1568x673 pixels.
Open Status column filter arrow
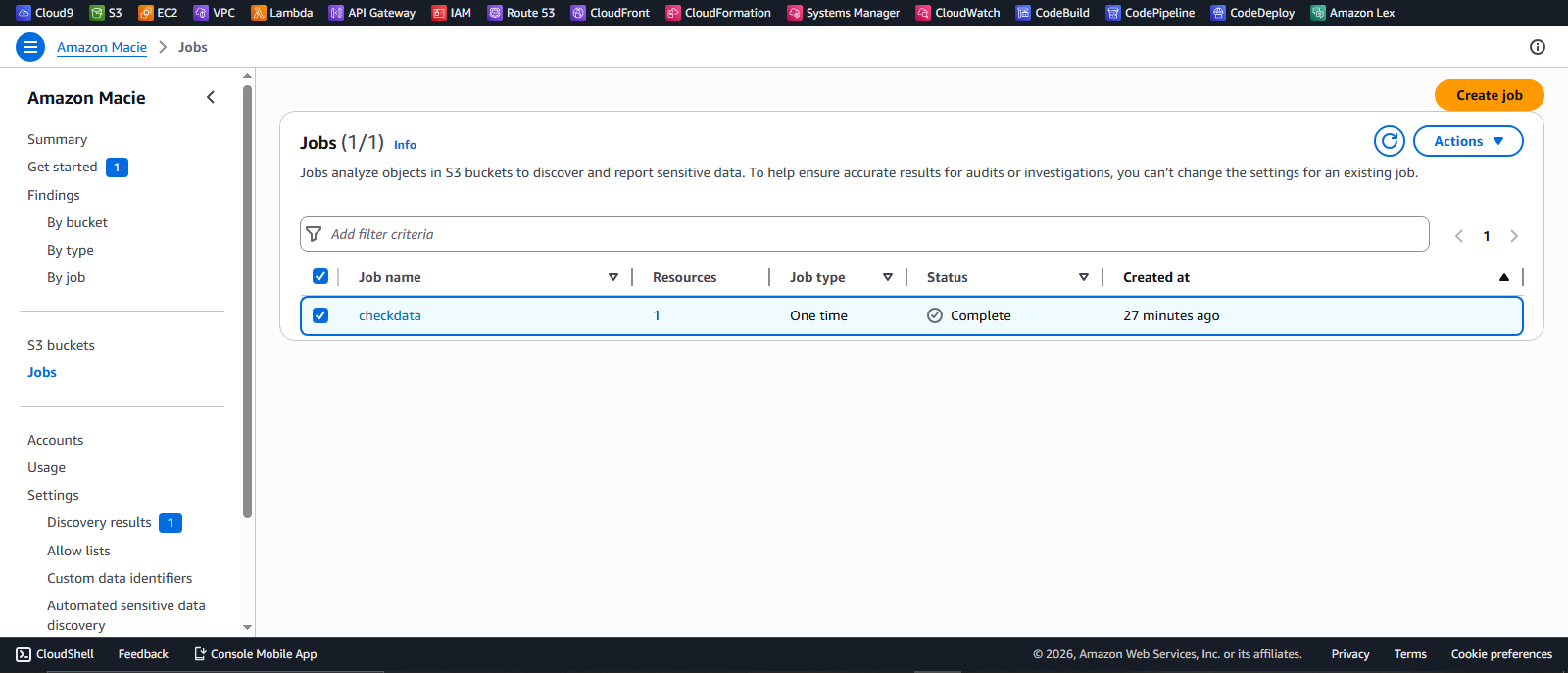[1084, 277]
